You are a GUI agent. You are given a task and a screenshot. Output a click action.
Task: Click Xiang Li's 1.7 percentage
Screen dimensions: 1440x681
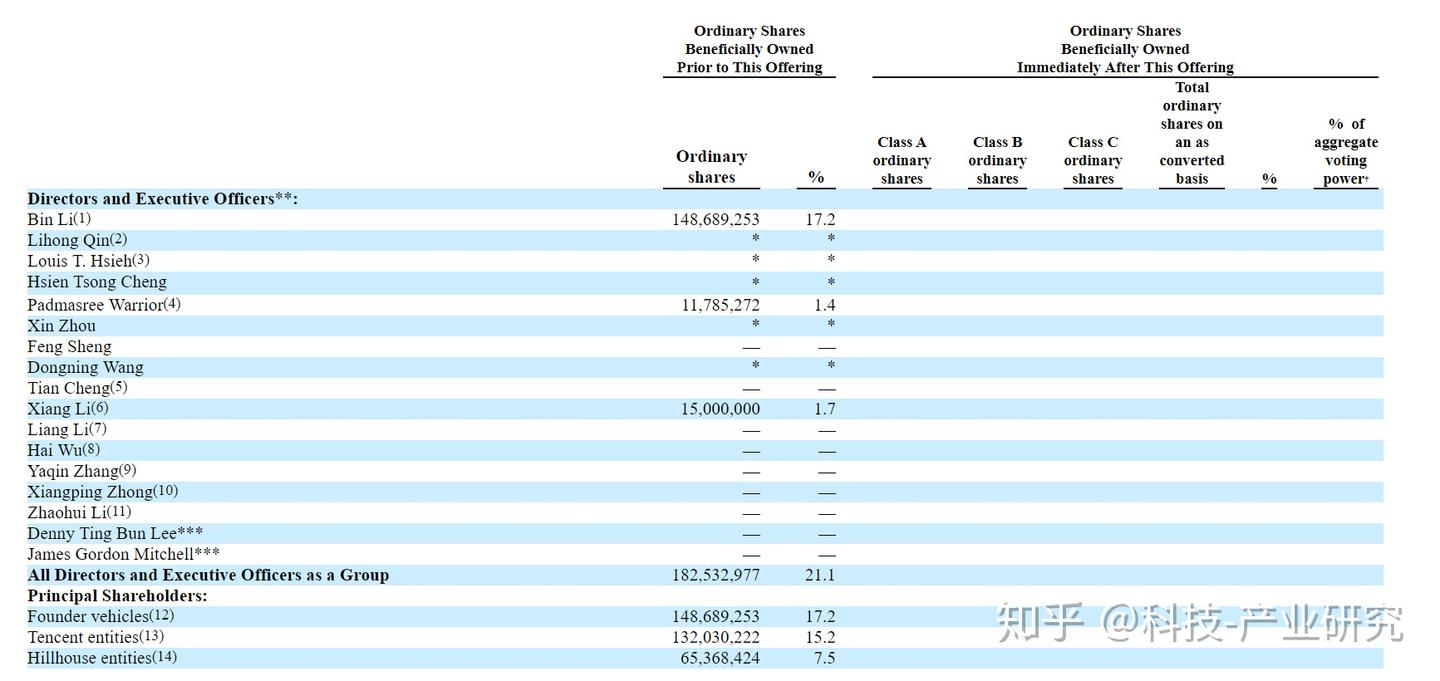[825, 409]
